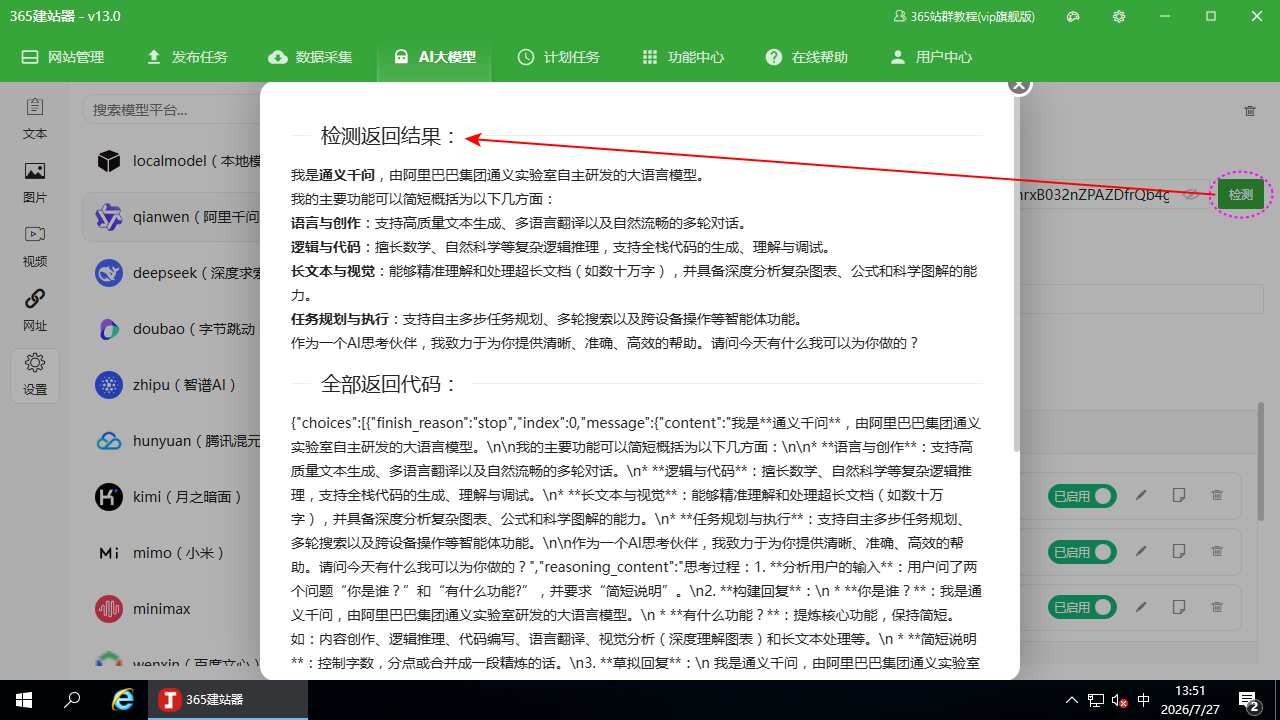The width and height of the screenshot is (1280, 720).
Task: Click the 全部返回代码： heading
Action: pos(389,384)
